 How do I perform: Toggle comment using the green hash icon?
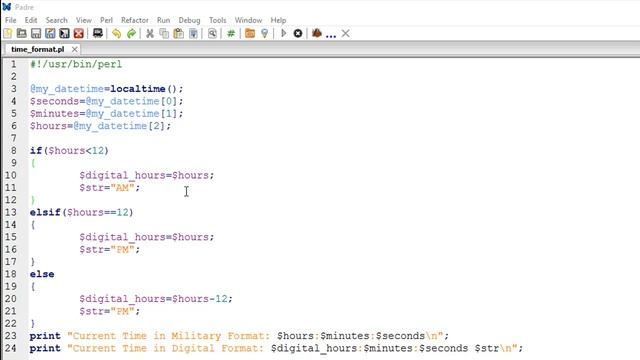231,33
